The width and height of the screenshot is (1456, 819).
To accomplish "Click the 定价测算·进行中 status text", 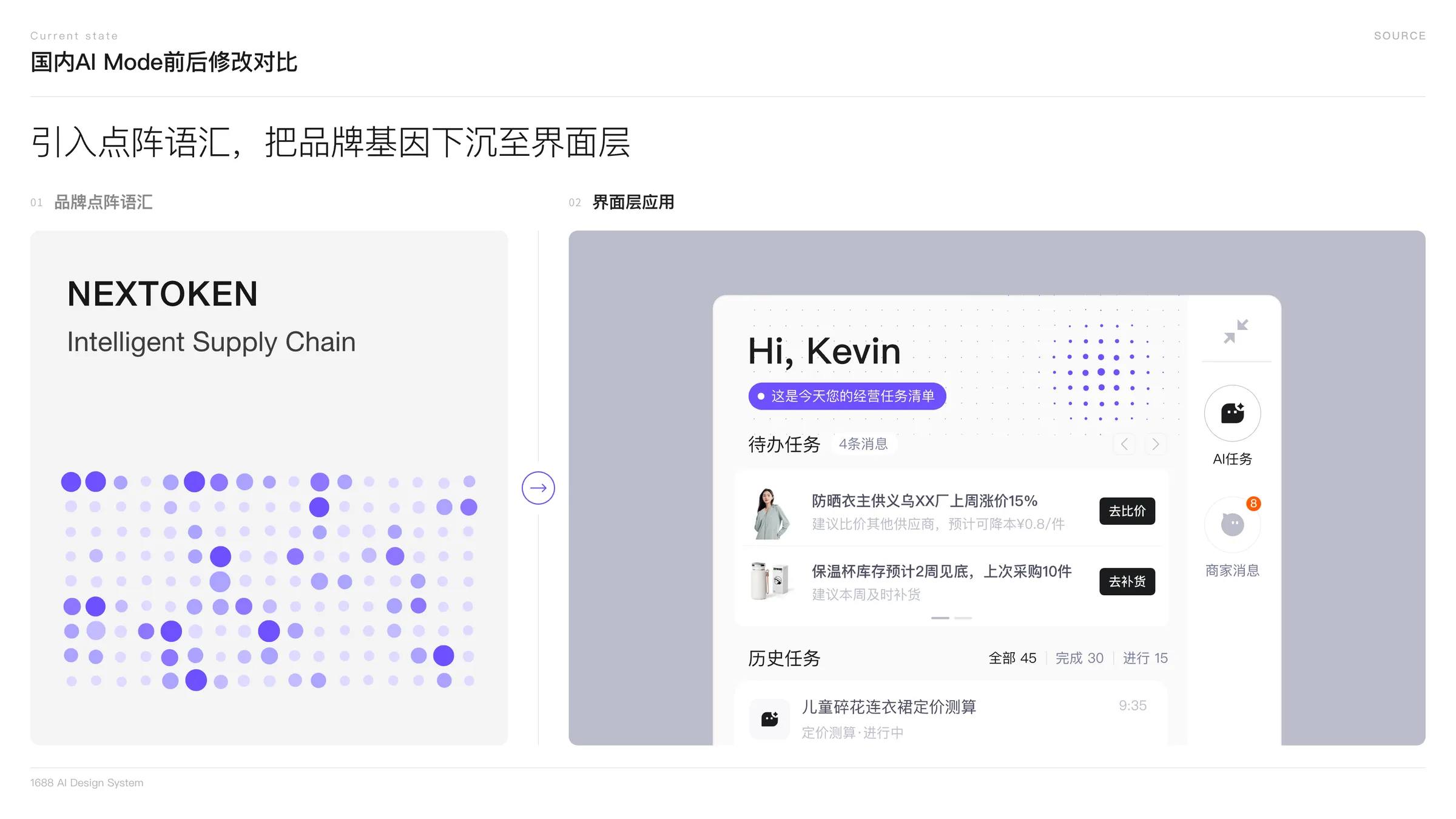I will 852,733.
